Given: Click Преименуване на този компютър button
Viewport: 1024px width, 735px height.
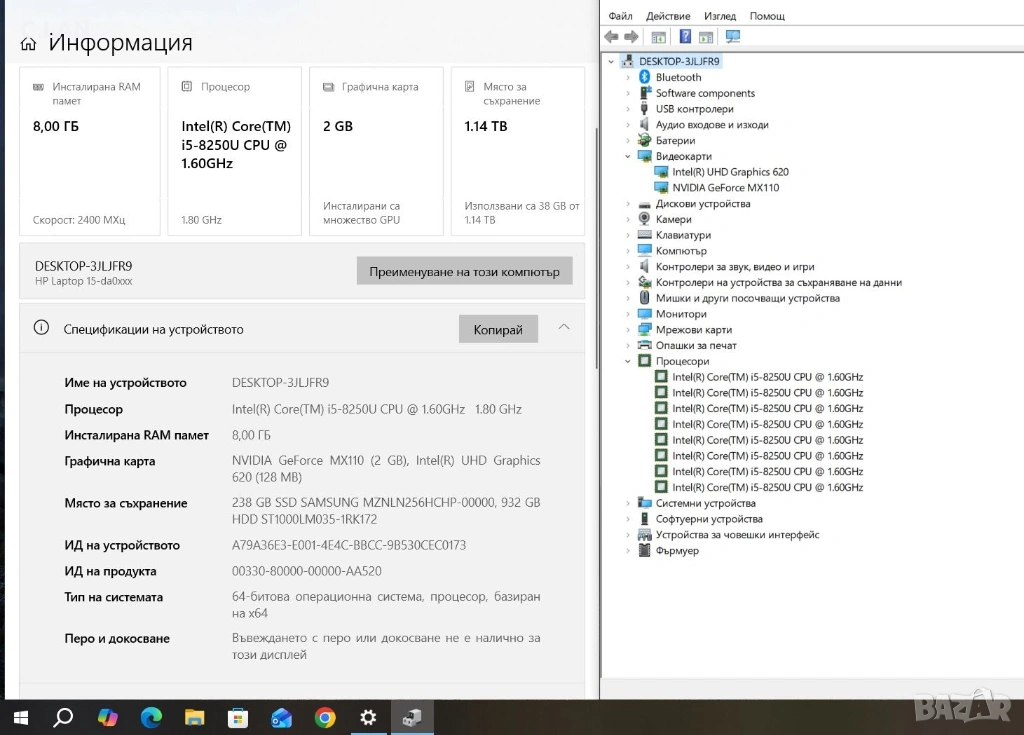Looking at the screenshot, I should [464, 271].
